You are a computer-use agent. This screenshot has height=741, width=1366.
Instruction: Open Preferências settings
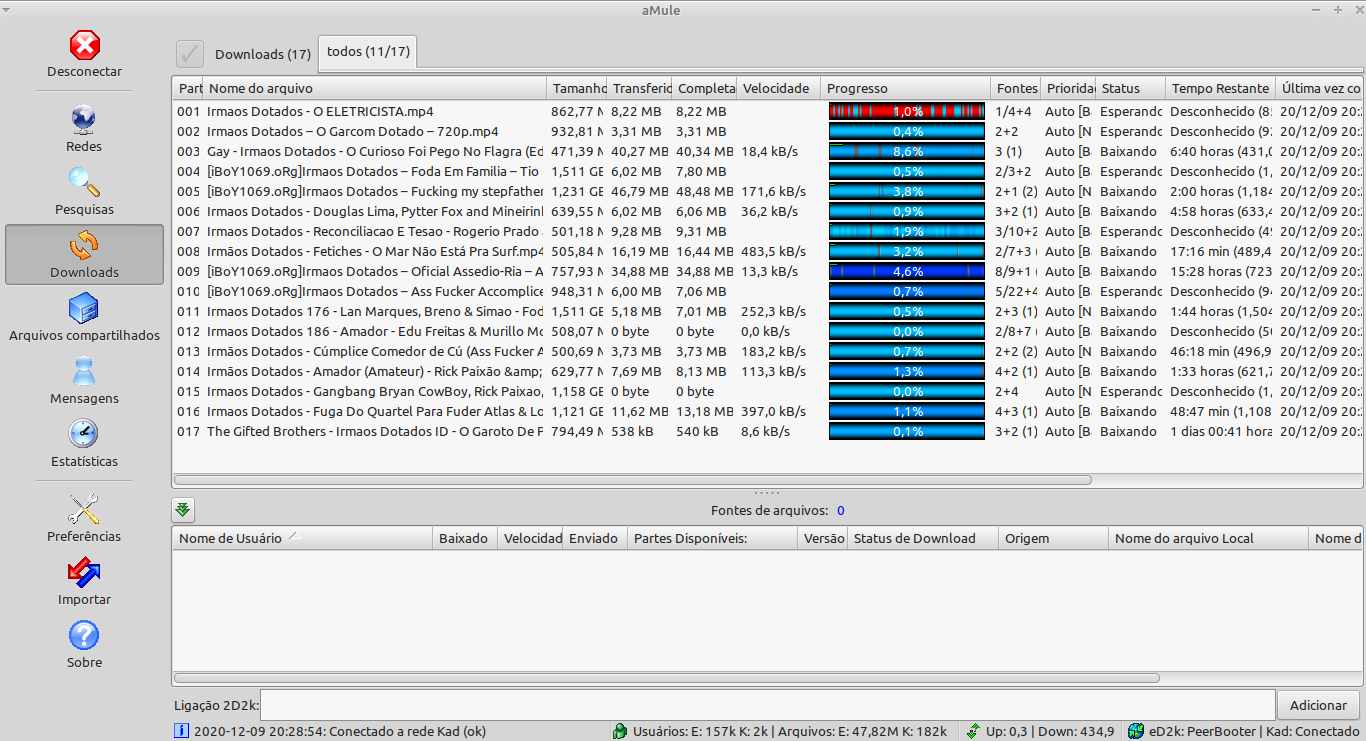click(84, 511)
